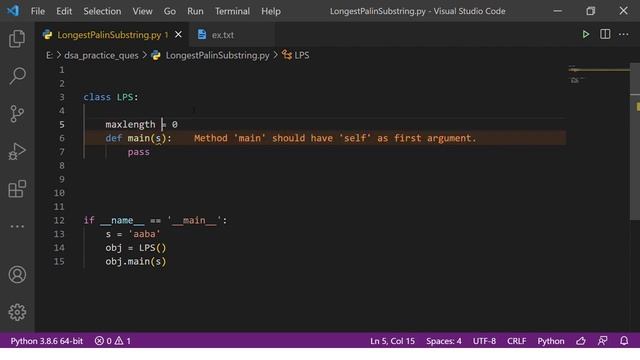Open the Edit menu
The width and height of the screenshot is (640, 360).
(x=64, y=11)
